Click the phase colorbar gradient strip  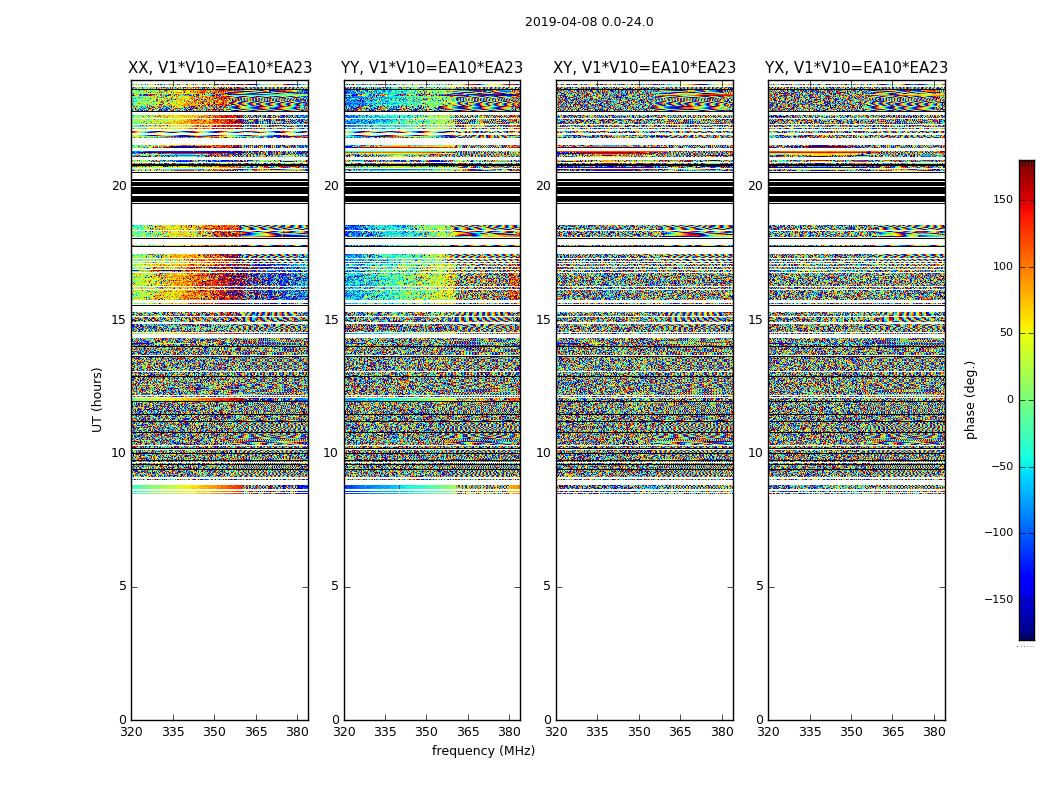[x=1027, y=400]
